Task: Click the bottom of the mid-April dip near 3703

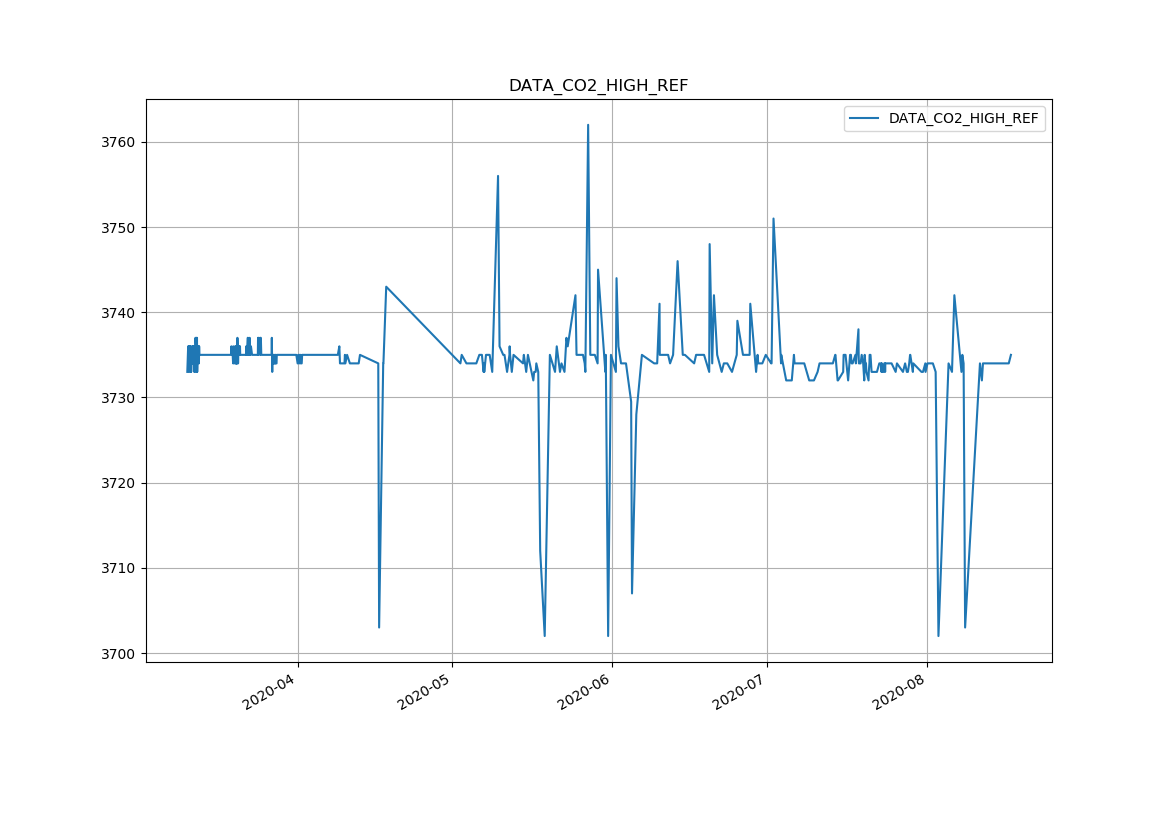Action: [x=379, y=627]
